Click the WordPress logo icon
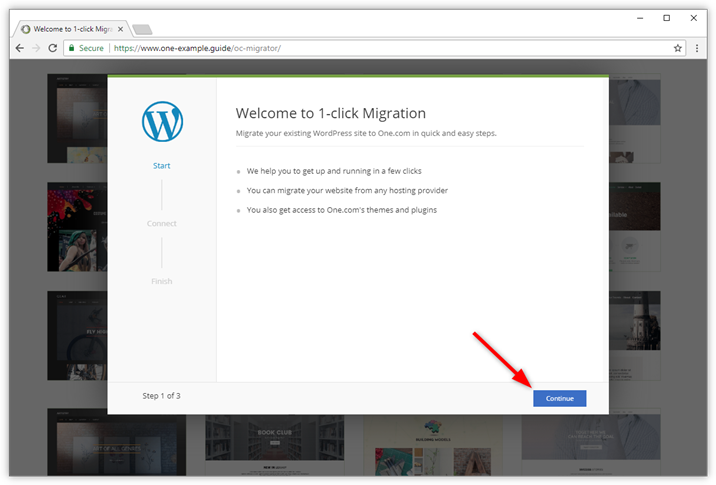The width and height of the screenshot is (716, 485). (x=162, y=121)
